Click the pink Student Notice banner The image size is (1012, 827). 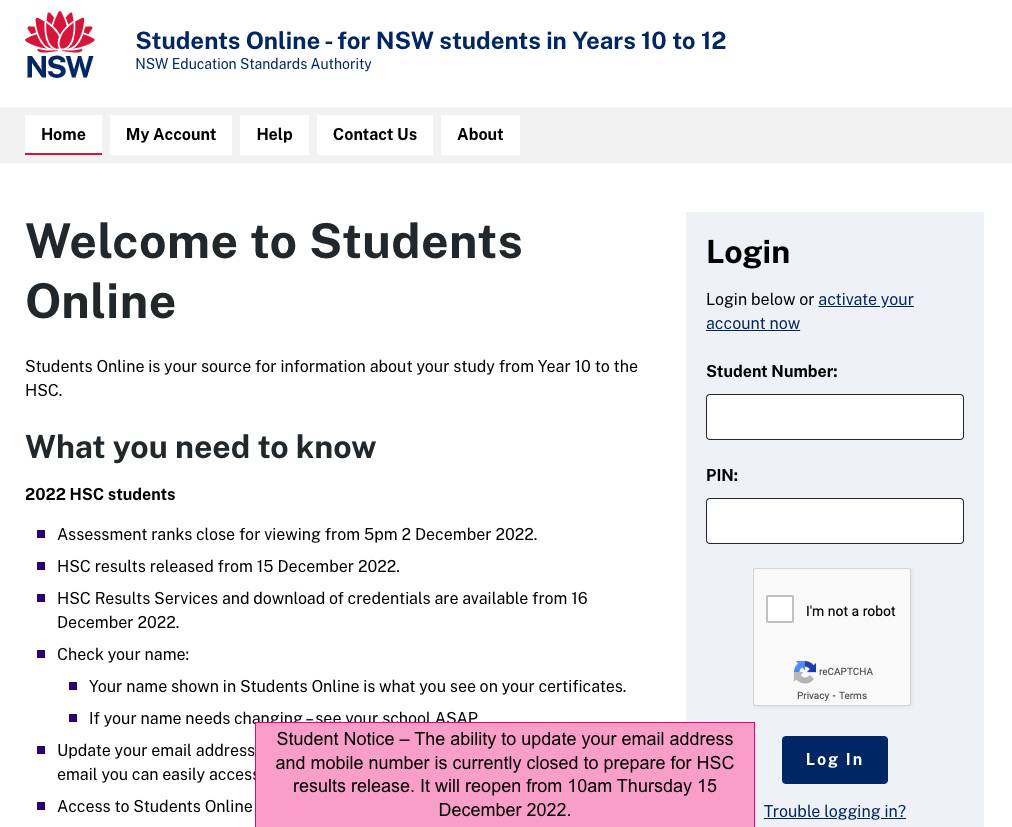(x=505, y=775)
